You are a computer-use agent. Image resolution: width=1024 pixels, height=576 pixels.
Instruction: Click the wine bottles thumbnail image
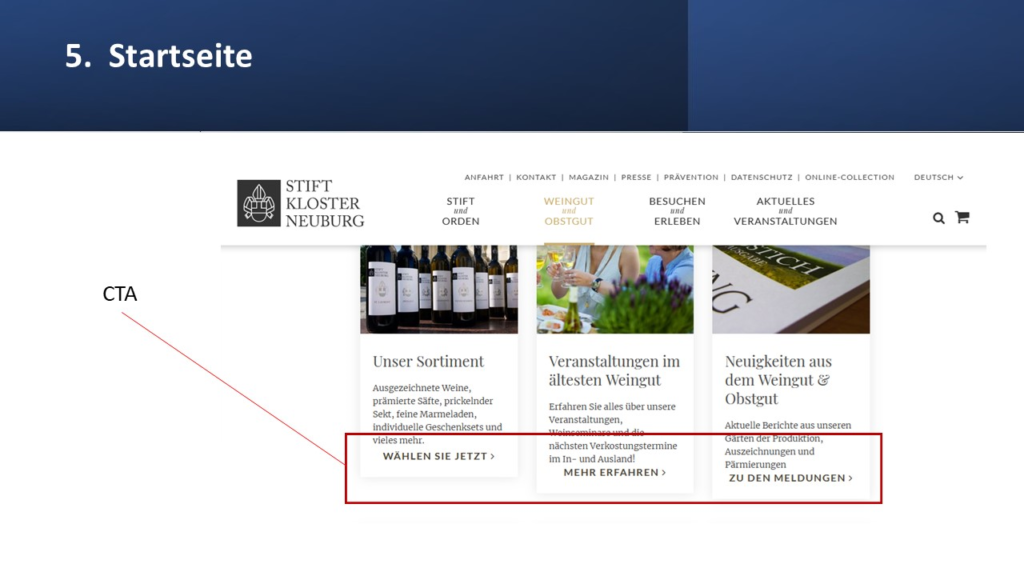point(439,289)
